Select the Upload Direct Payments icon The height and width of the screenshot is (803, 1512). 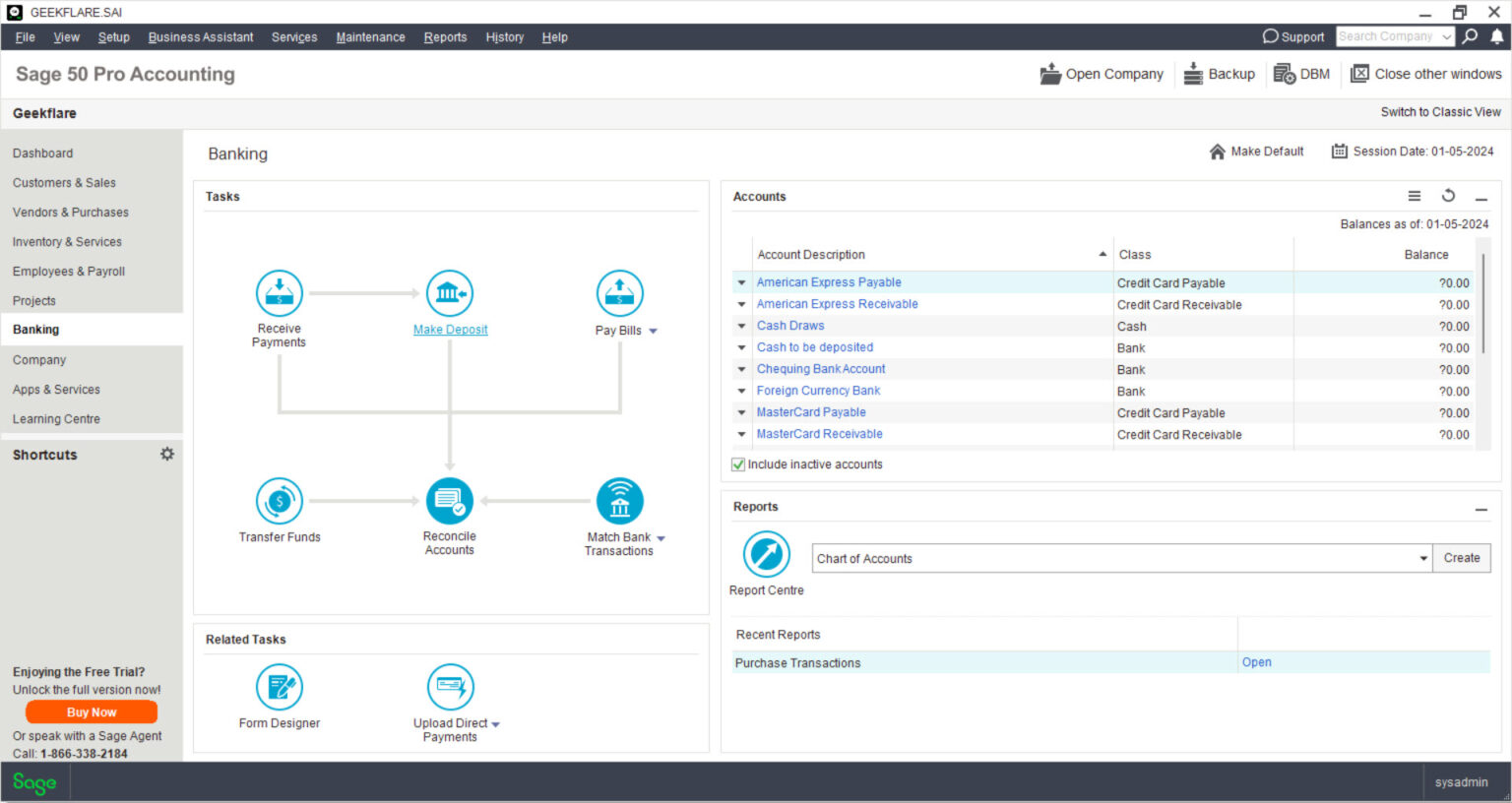450,688
